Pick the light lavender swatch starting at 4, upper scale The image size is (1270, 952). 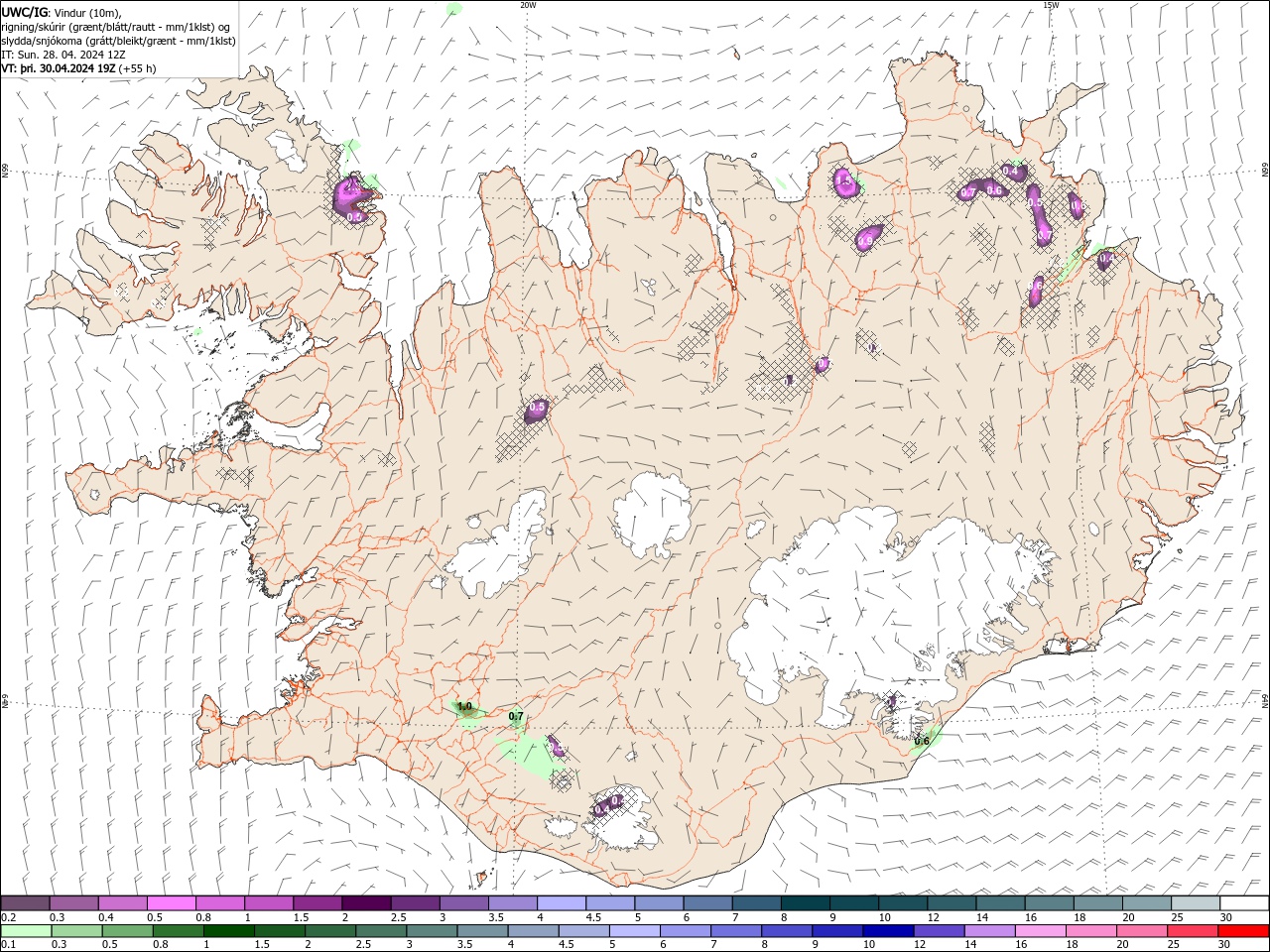(561, 903)
